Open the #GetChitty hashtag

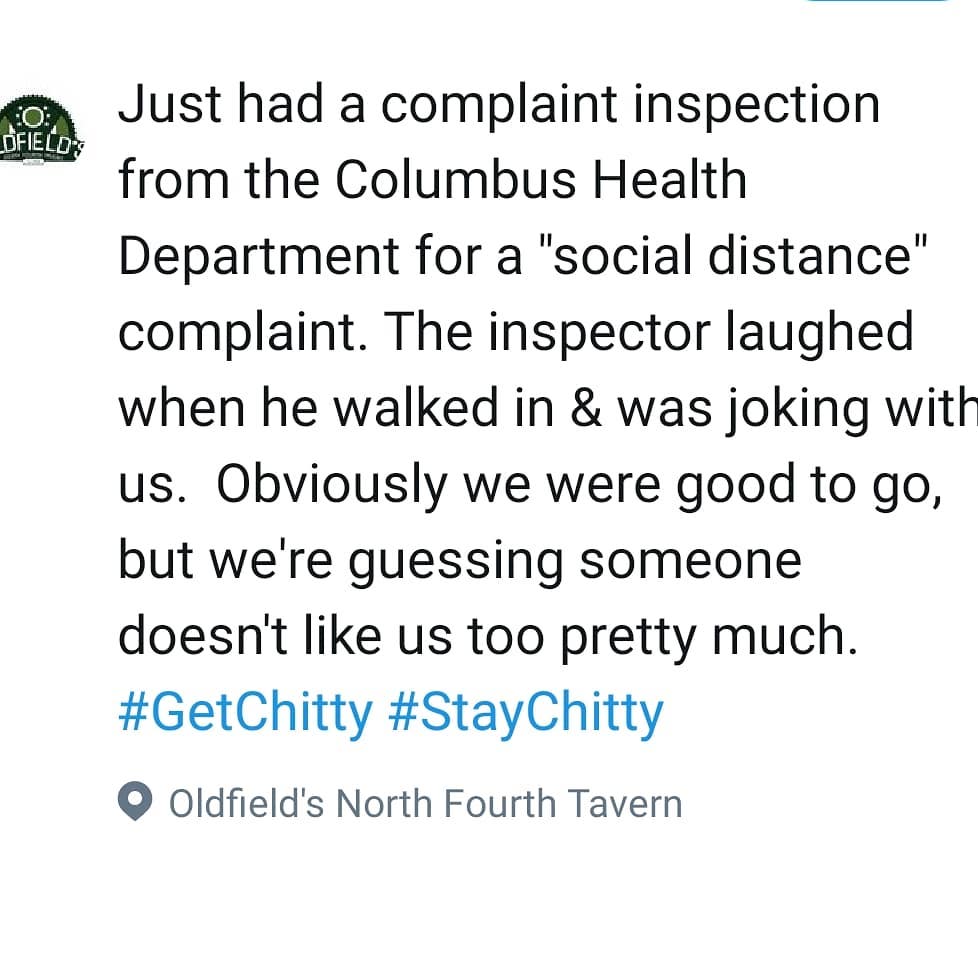245,713
